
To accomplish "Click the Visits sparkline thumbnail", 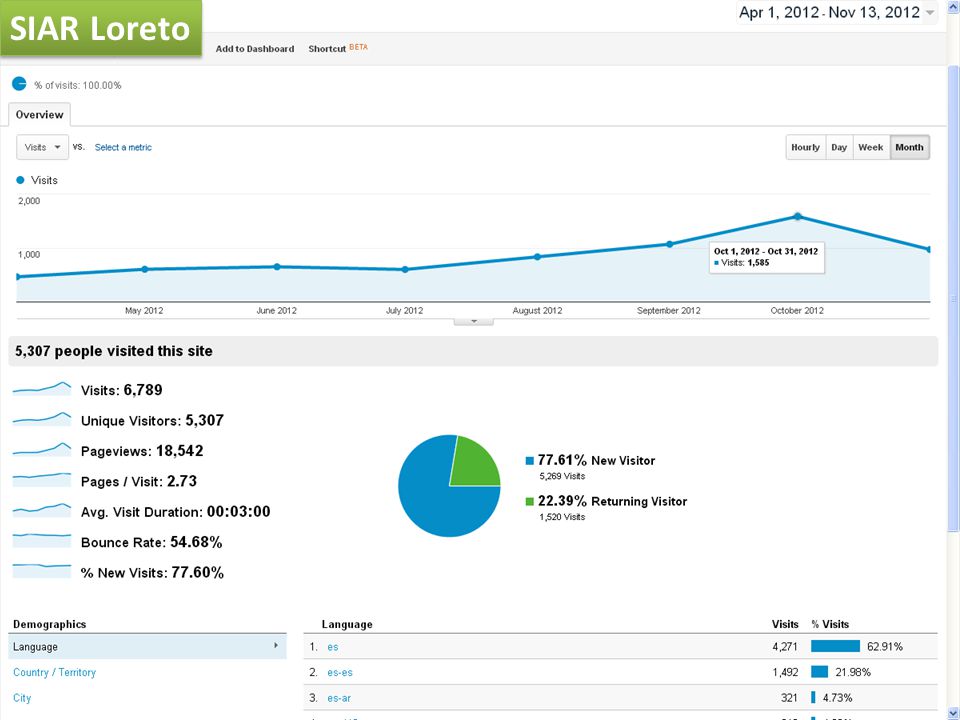I will (42, 389).
